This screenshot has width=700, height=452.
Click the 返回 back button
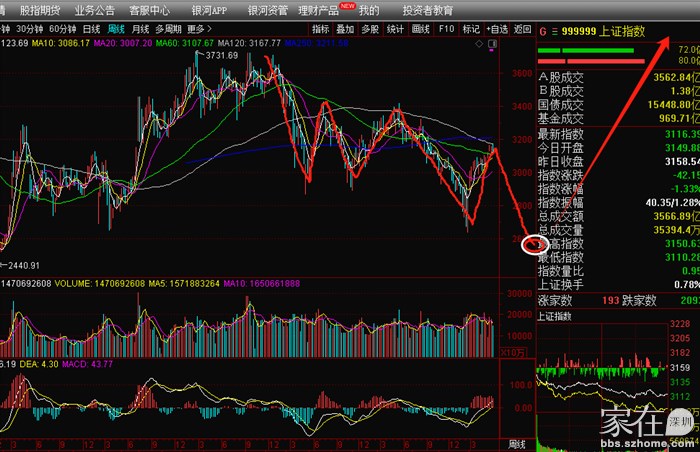[522, 30]
